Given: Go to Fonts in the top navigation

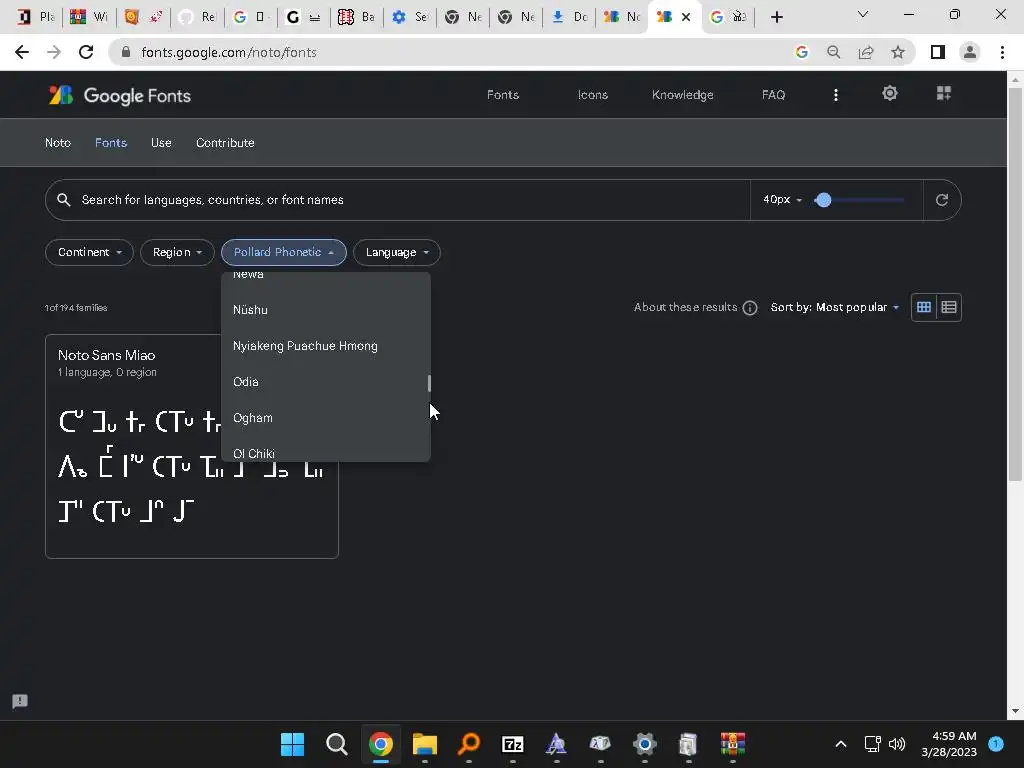Looking at the screenshot, I should point(503,95).
